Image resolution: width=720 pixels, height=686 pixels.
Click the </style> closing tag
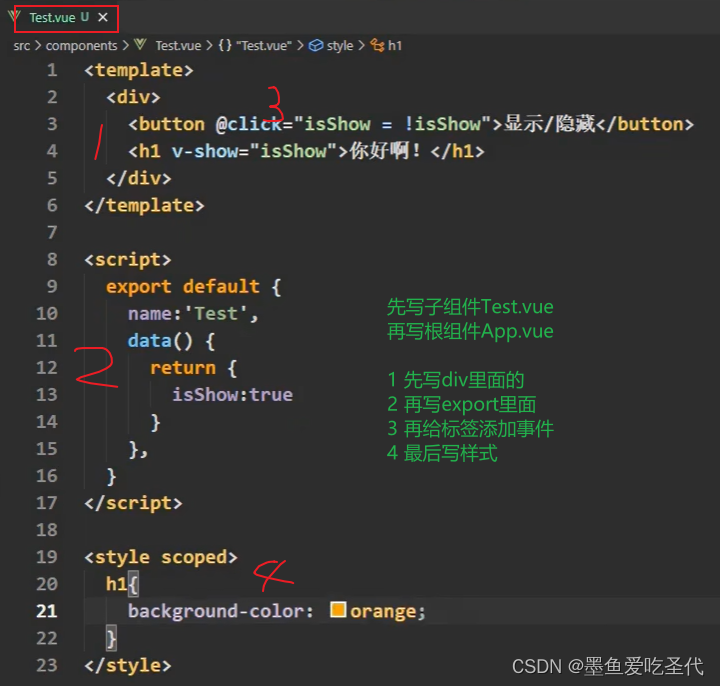128,666
